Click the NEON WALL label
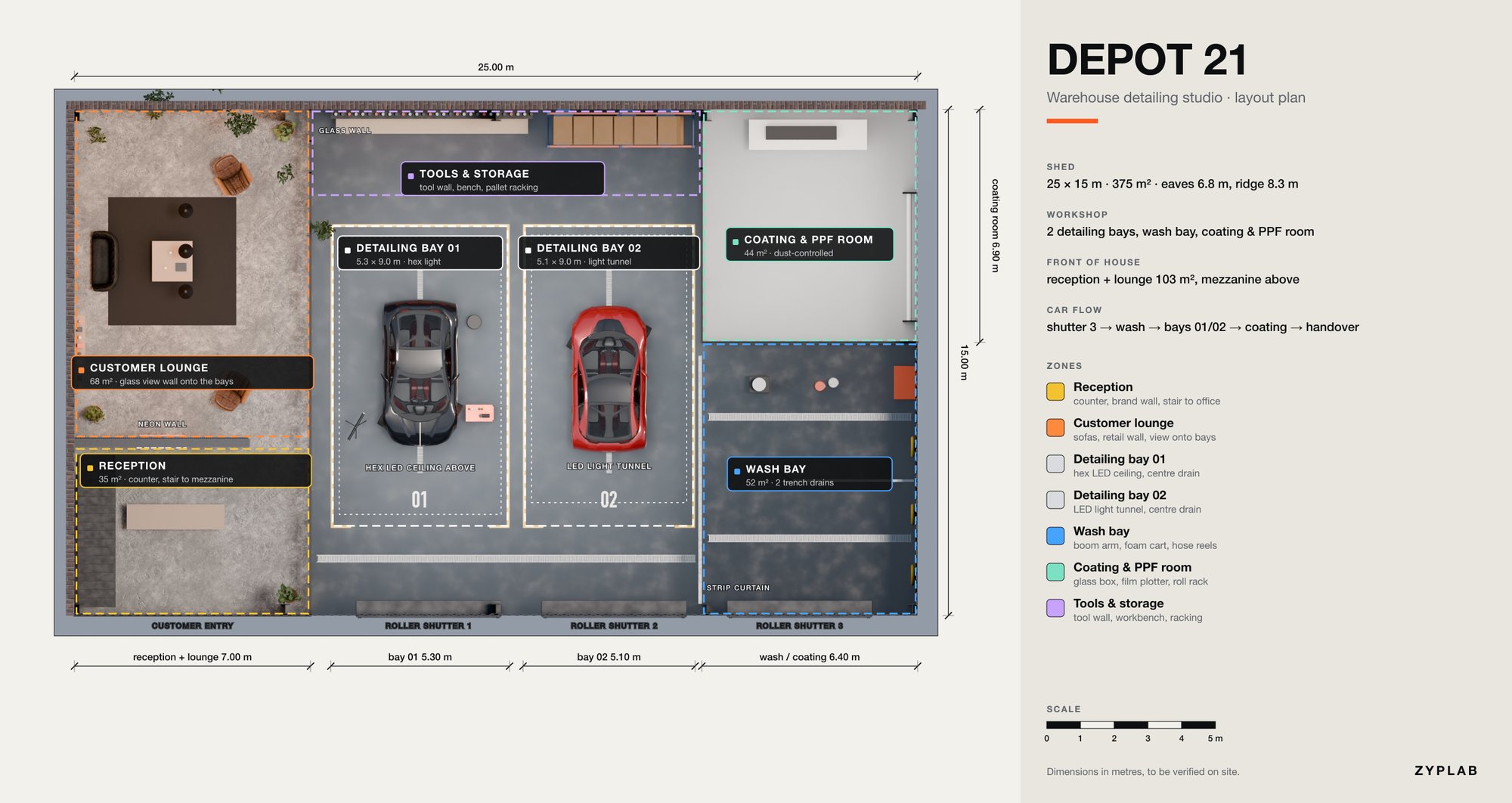1512x803 pixels. (x=162, y=425)
